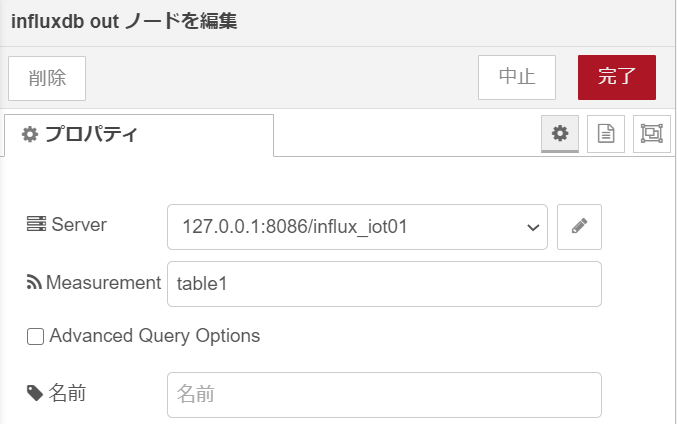This screenshot has height=424, width=677.
Task: Cancel editing with 中止 button
Action: 517,77
